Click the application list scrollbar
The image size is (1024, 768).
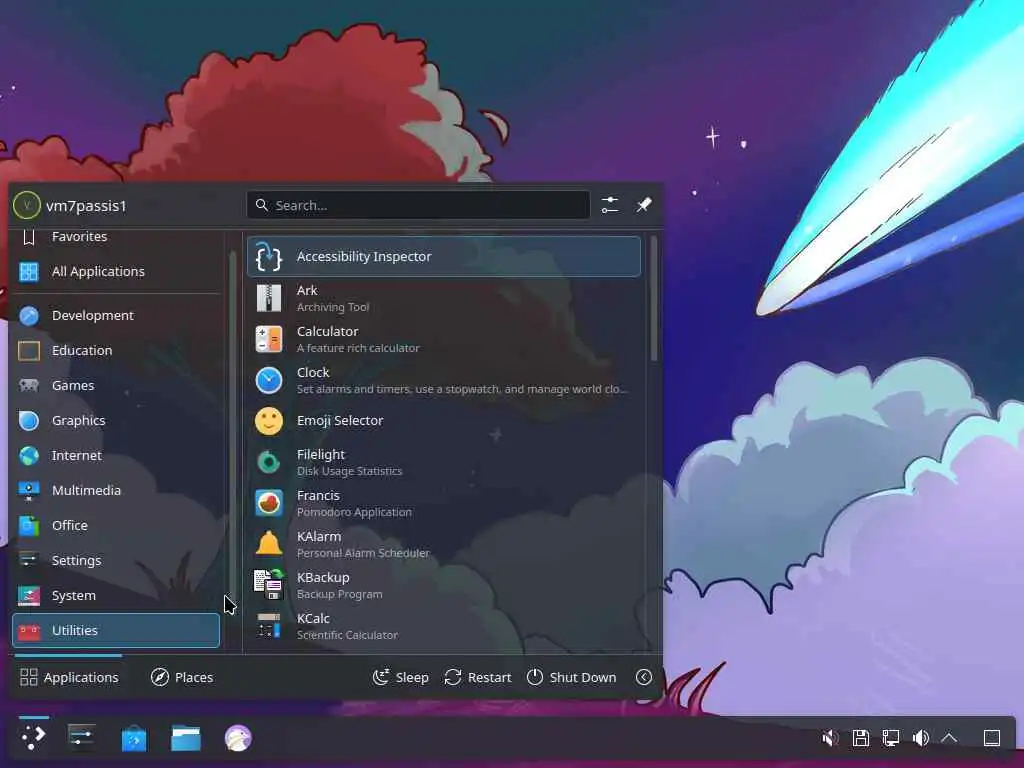point(654,298)
